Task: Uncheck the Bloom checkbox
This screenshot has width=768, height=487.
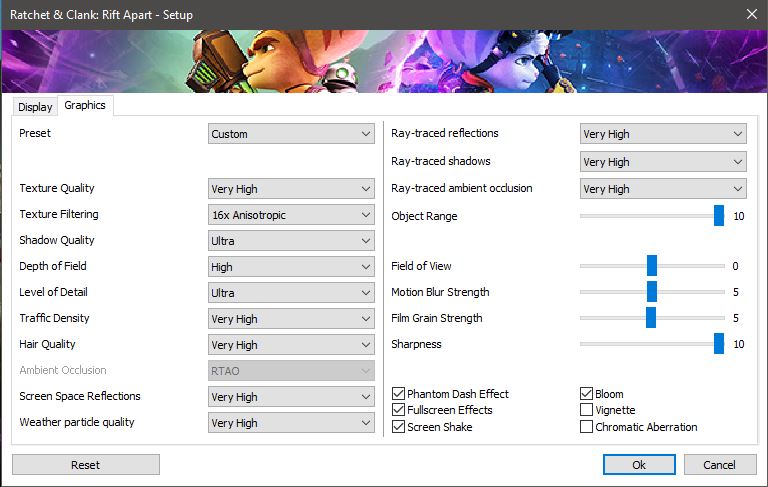Action: tap(586, 393)
